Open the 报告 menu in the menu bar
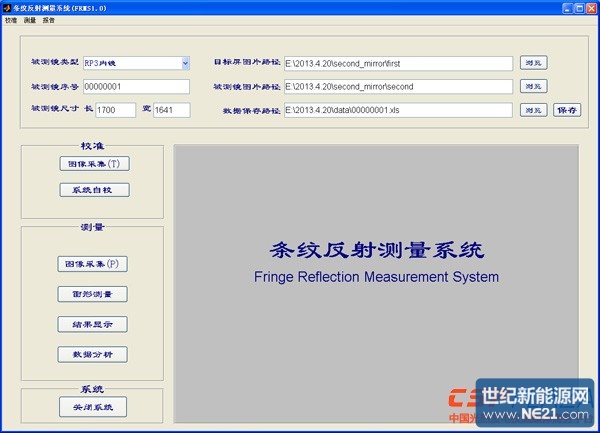The width and height of the screenshot is (600, 433). click(49, 20)
